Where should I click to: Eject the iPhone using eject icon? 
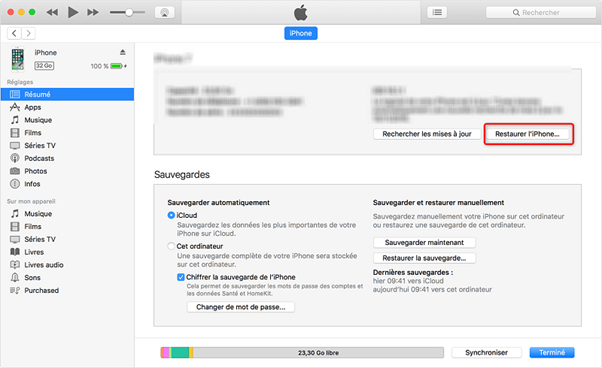pyautogui.click(x=122, y=52)
